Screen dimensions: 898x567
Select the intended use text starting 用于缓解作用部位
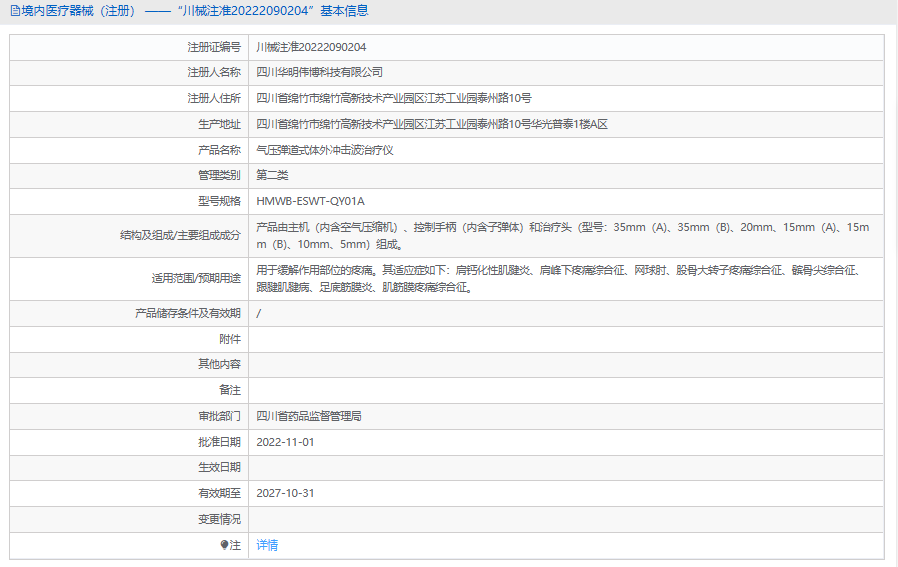558,278
